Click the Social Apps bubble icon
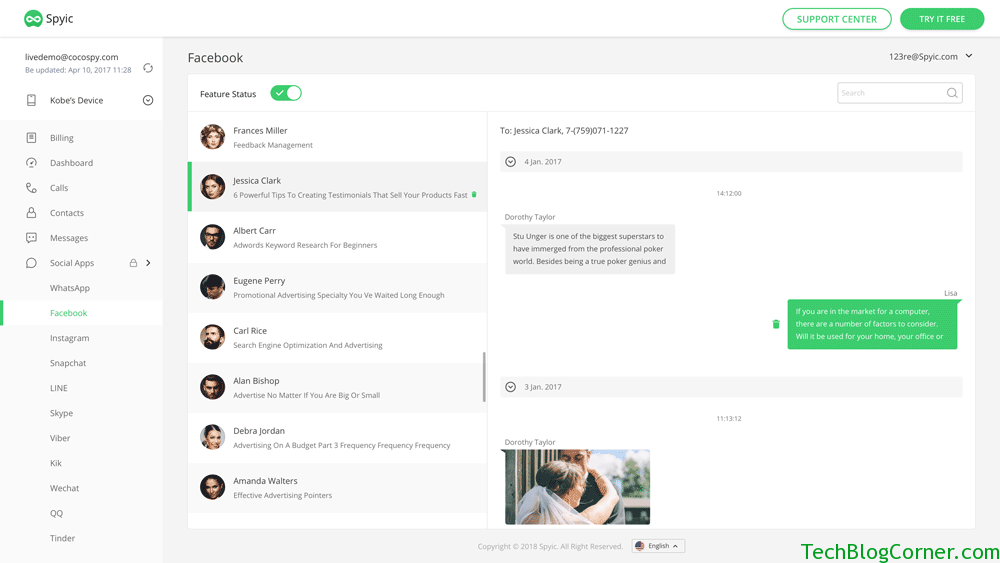1000x563 pixels. click(x=31, y=263)
